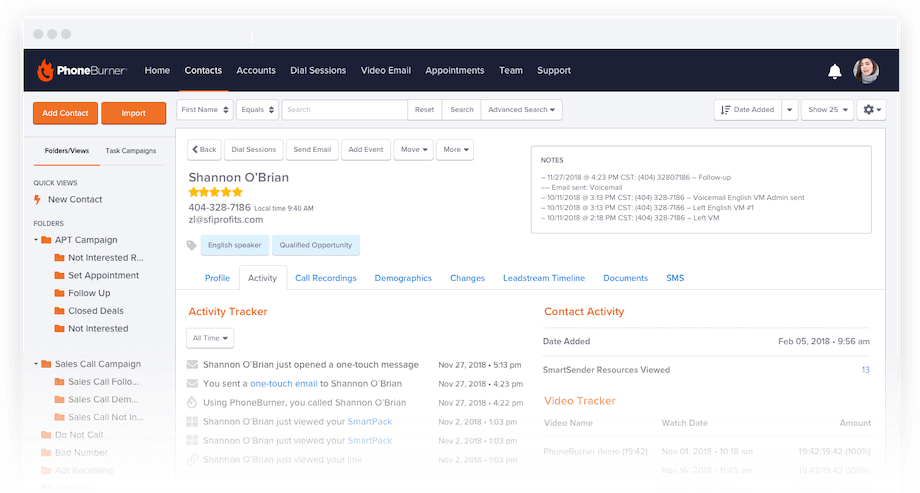Image resolution: width=920 pixels, height=493 pixels.
Task: Open the one-touch email link
Action: (284, 384)
